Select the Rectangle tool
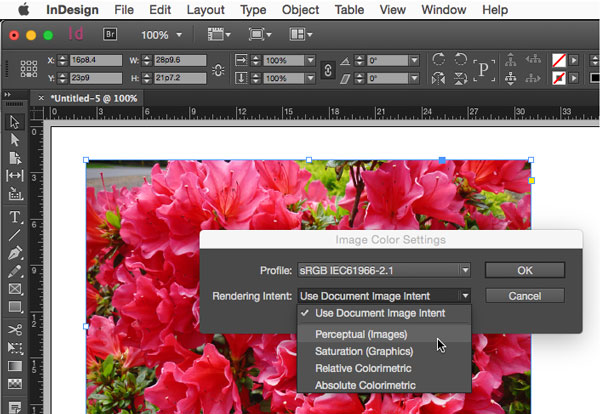The height and width of the screenshot is (414, 600). [15, 307]
